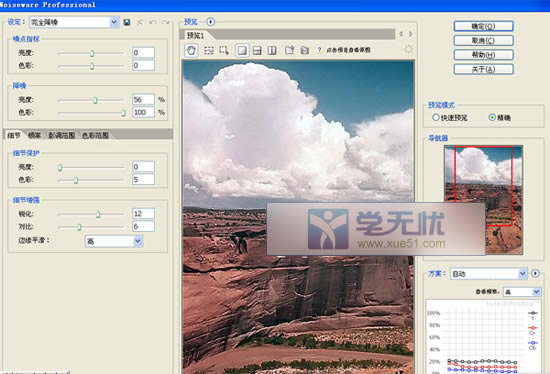Click the round arrow next to 预览
This screenshot has height=374, width=550.
pyautogui.click(x=210, y=22)
